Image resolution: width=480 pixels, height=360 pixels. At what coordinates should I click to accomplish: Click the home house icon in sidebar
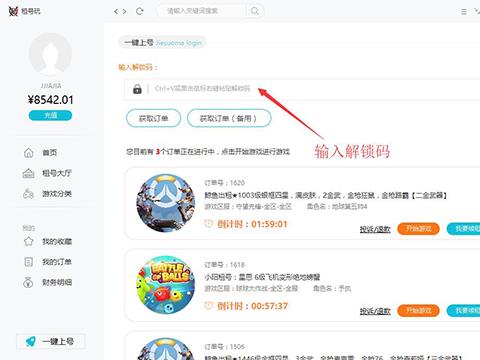pos(29,153)
